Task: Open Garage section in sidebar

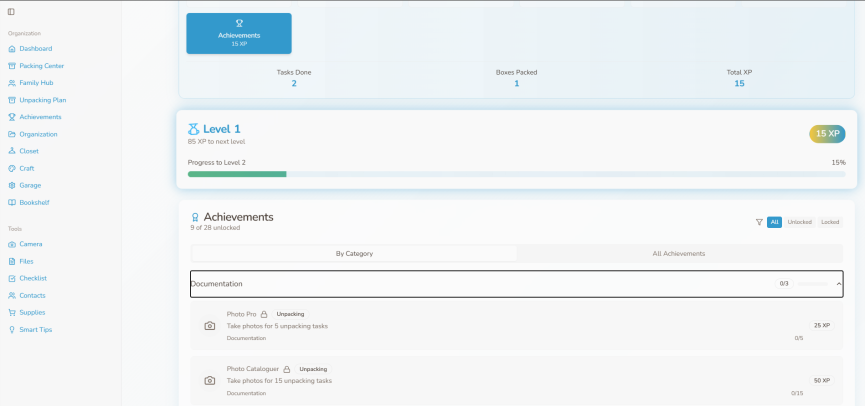Action: pyautogui.click(x=30, y=185)
